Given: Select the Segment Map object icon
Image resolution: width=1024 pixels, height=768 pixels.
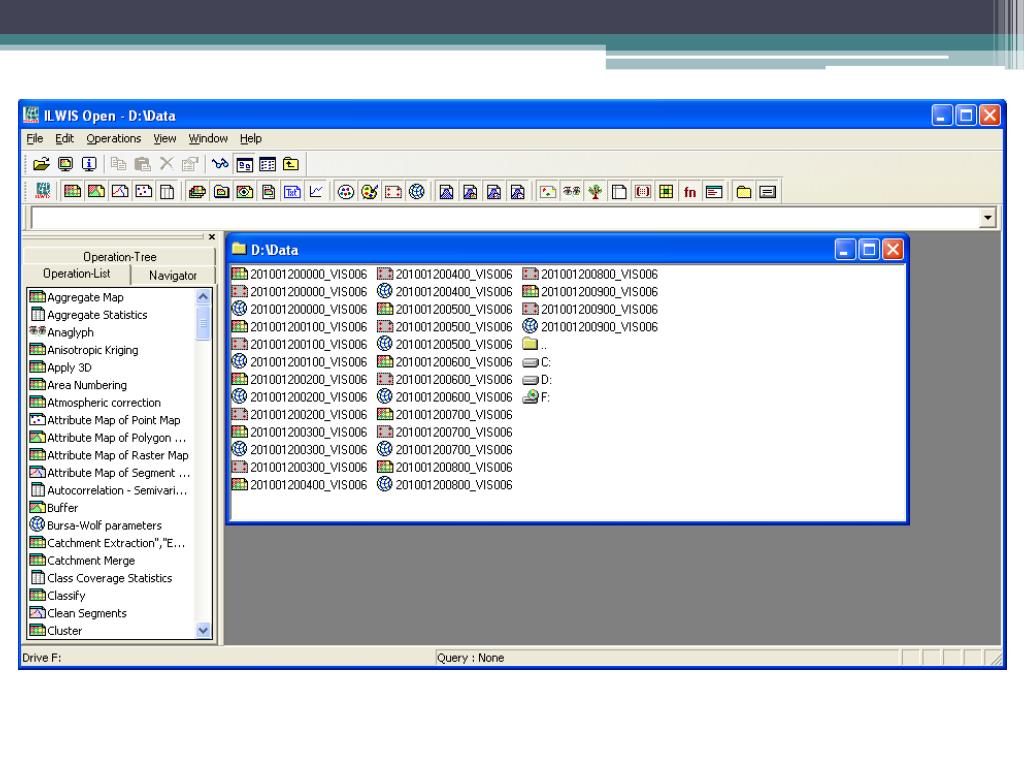Looking at the screenshot, I should tap(120, 191).
